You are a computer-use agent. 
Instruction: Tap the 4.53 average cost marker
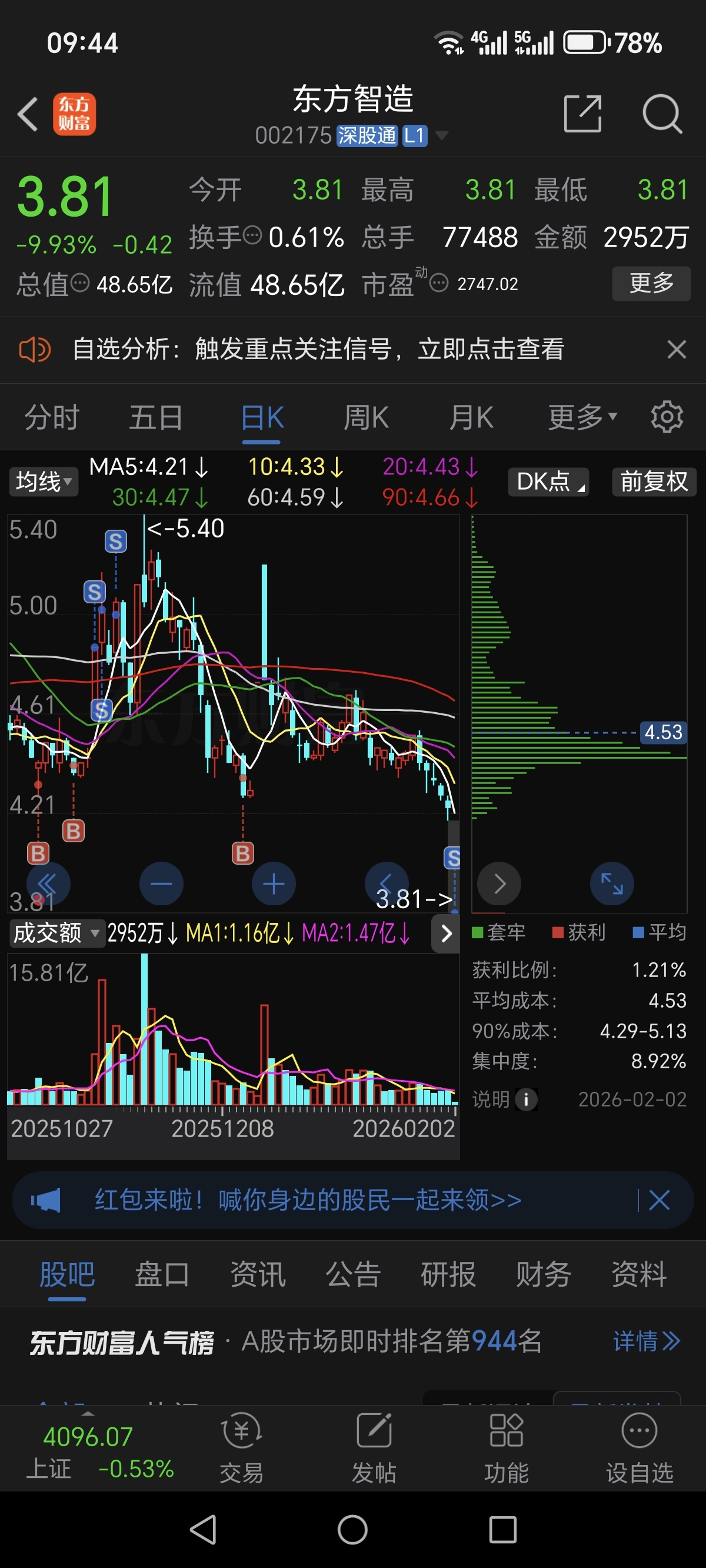tap(663, 732)
